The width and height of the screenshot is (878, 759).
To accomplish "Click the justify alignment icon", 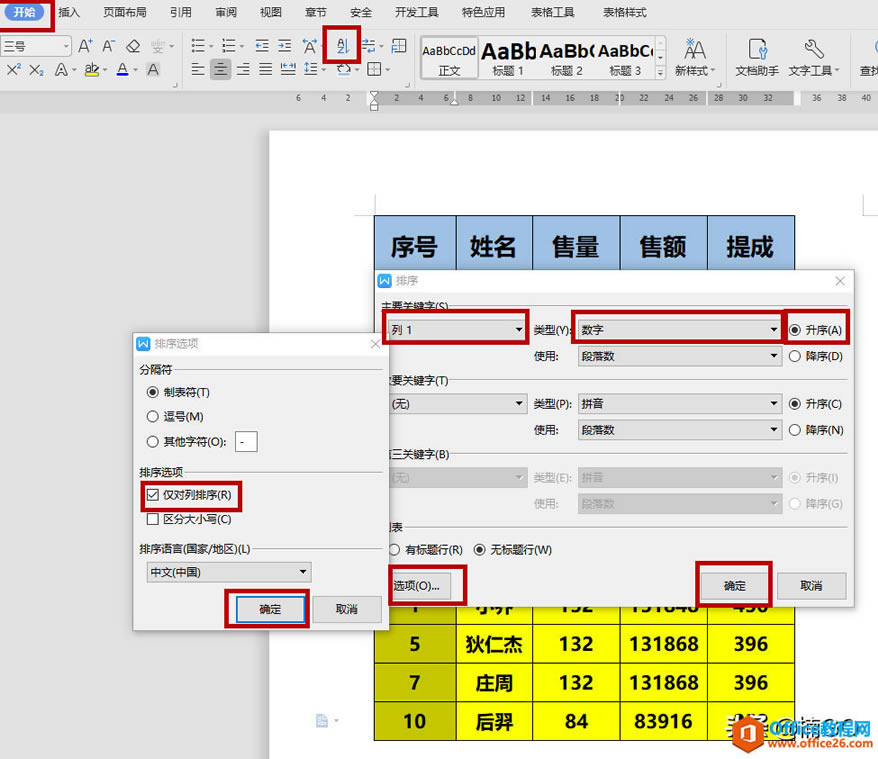I will (265, 69).
